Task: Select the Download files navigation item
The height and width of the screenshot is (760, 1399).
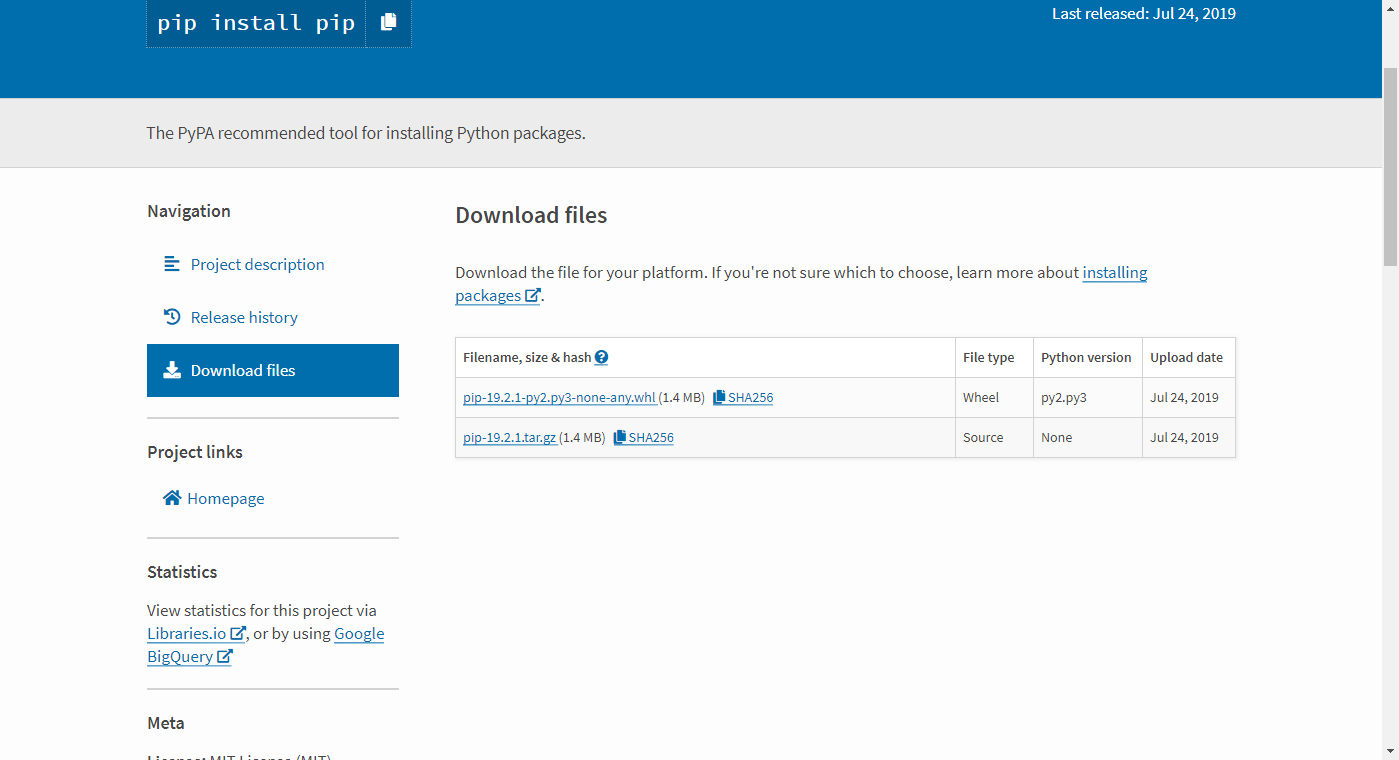Action: [273, 370]
